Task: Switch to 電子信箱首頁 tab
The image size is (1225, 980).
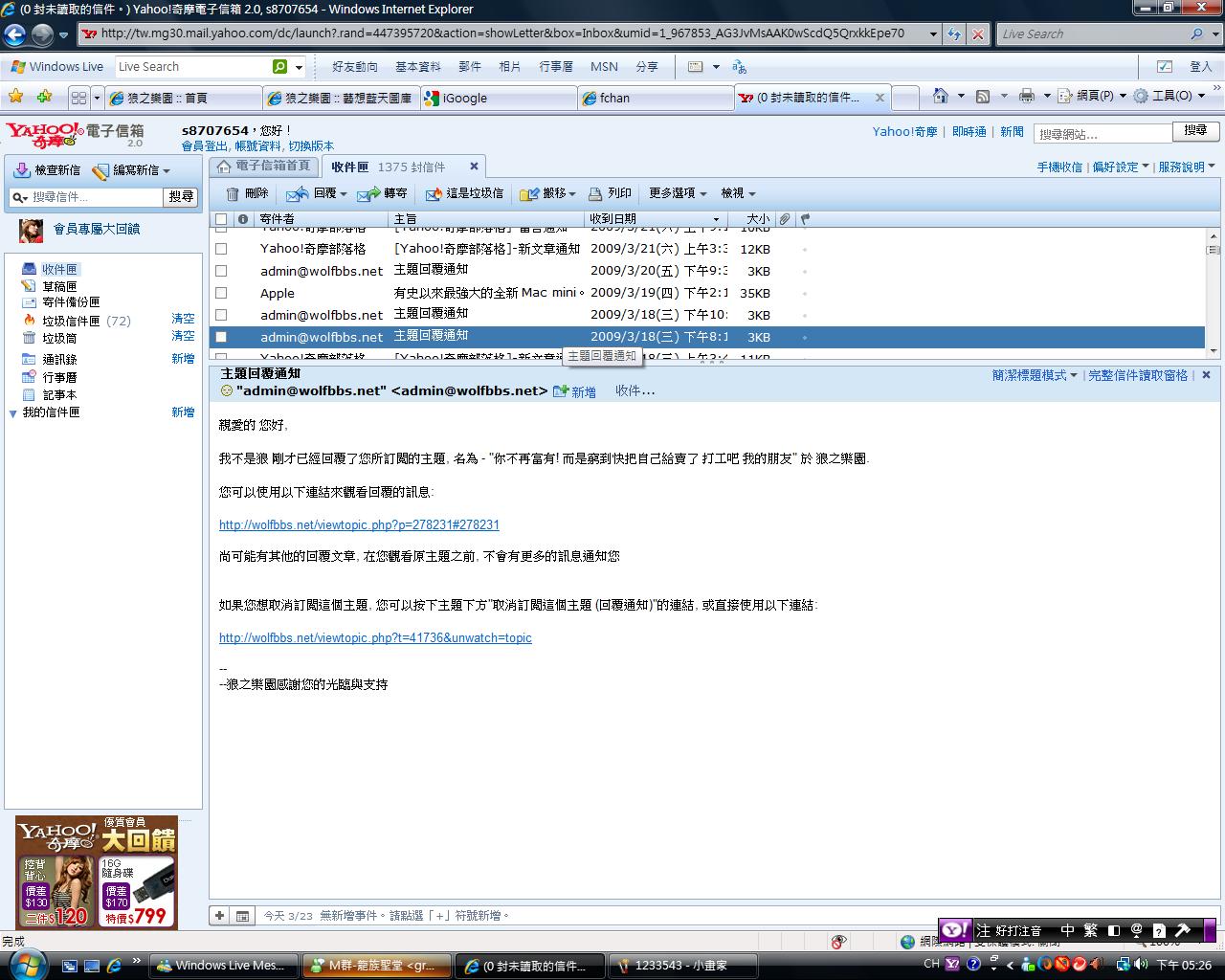Action: [264, 167]
